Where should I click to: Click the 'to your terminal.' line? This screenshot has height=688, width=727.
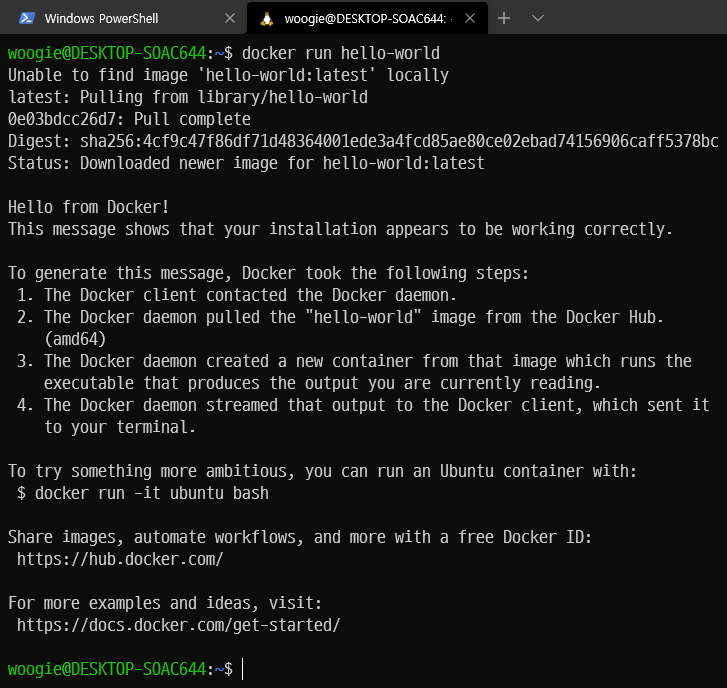coord(120,427)
